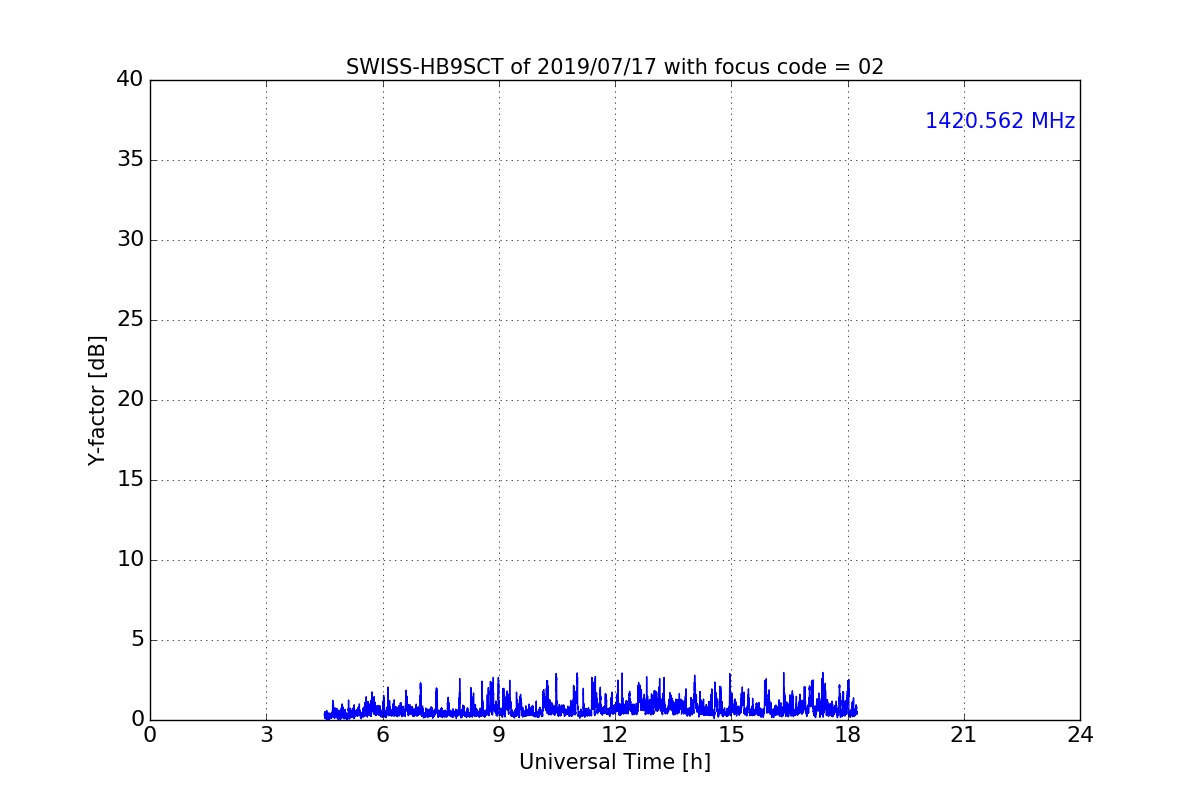Click the y-axis tick label 40
Viewport: 1200px width, 800px height.
coord(130,79)
